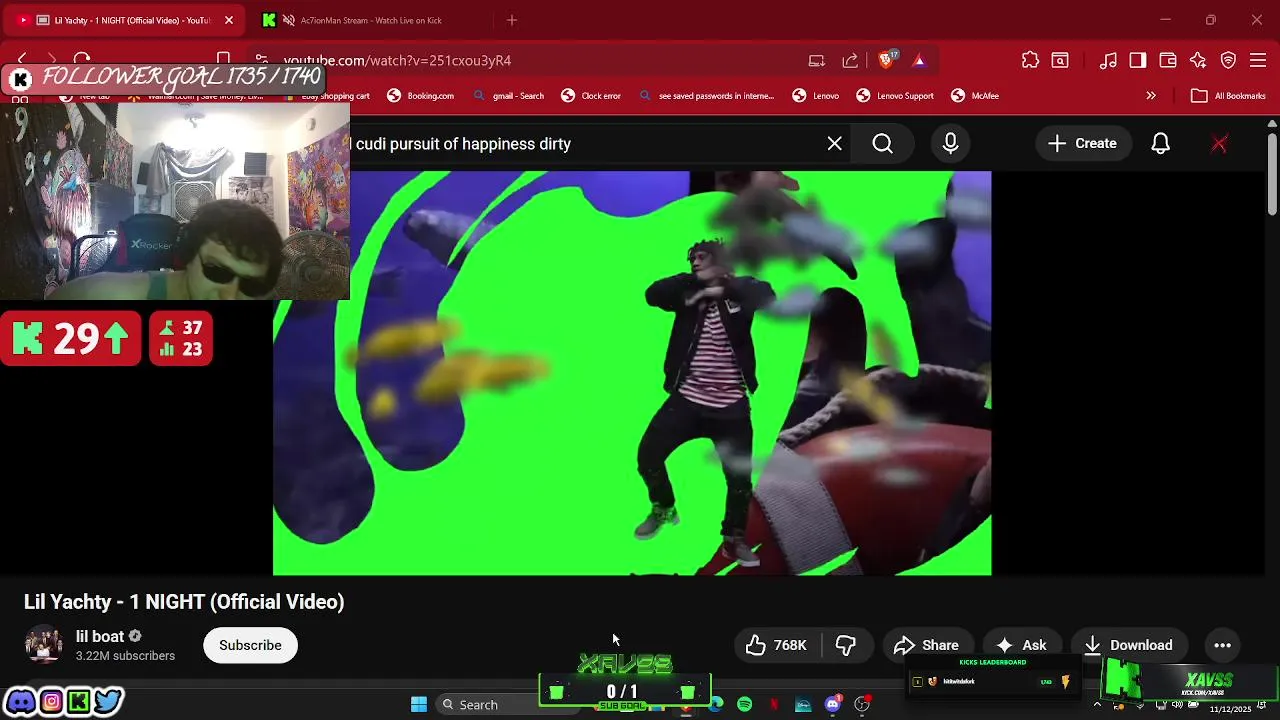This screenshot has height=720, width=1280.
Task: Close the Lil Yachty YouTube tab
Action: click(228, 20)
